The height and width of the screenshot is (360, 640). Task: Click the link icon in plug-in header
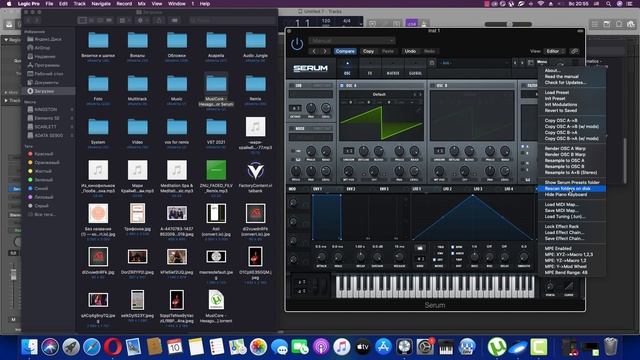574,51
